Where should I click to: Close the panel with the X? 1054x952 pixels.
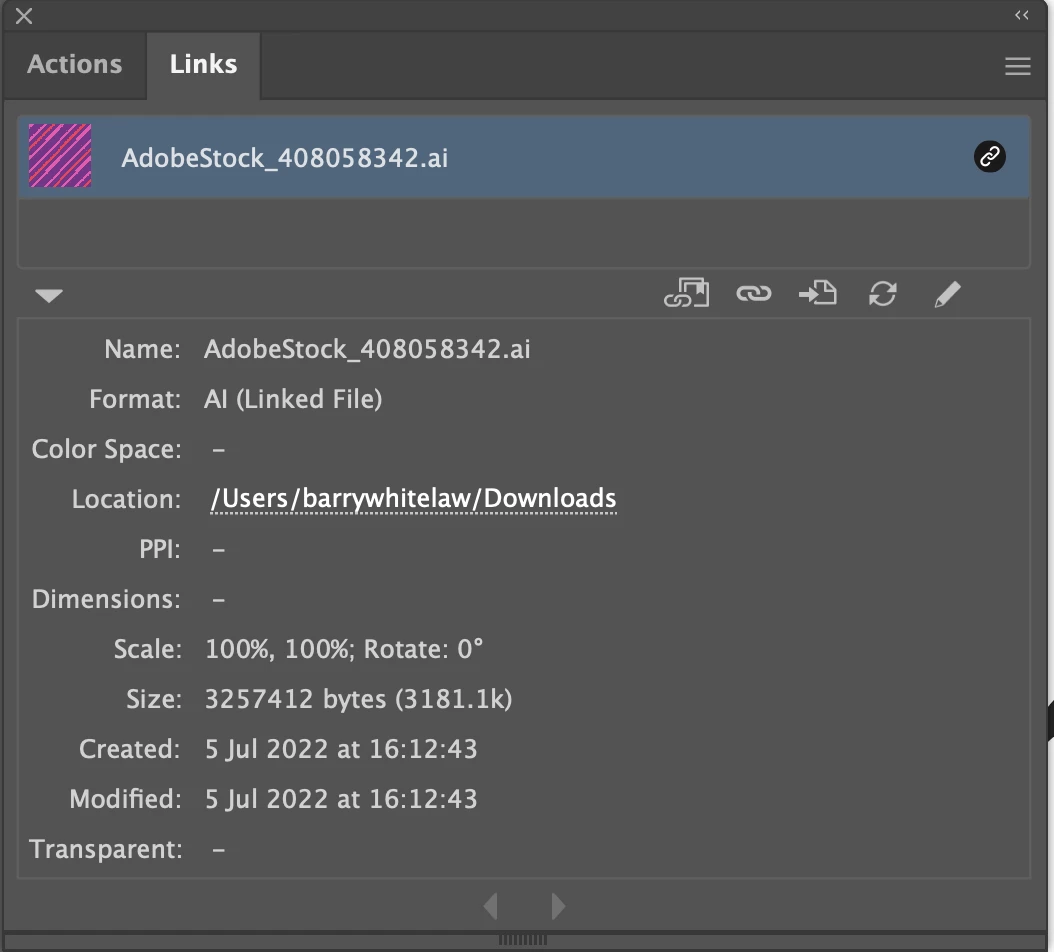(x=24, y=16)
